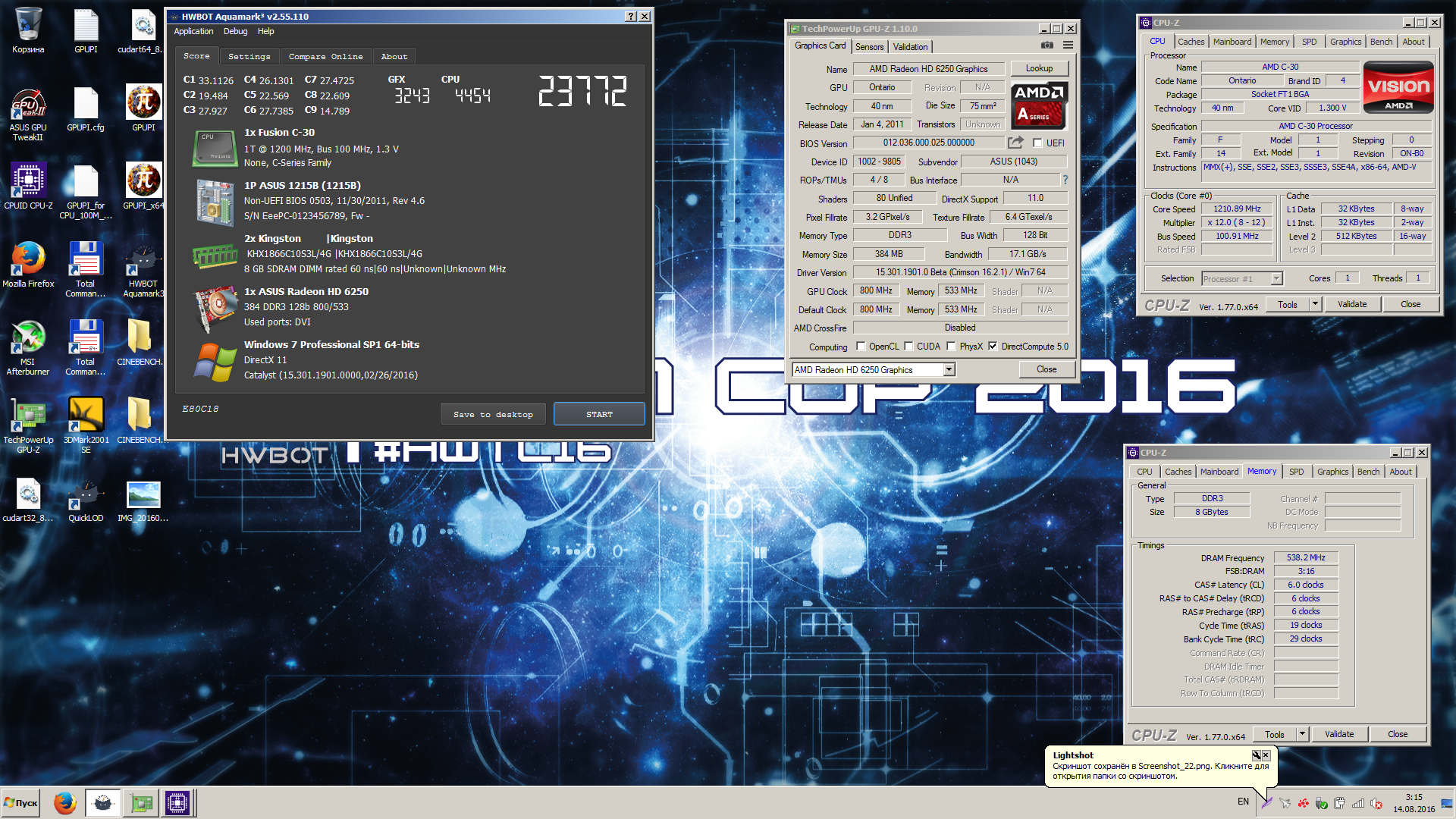
Task: Click the volume tray icon
Action: [1376, 802]
